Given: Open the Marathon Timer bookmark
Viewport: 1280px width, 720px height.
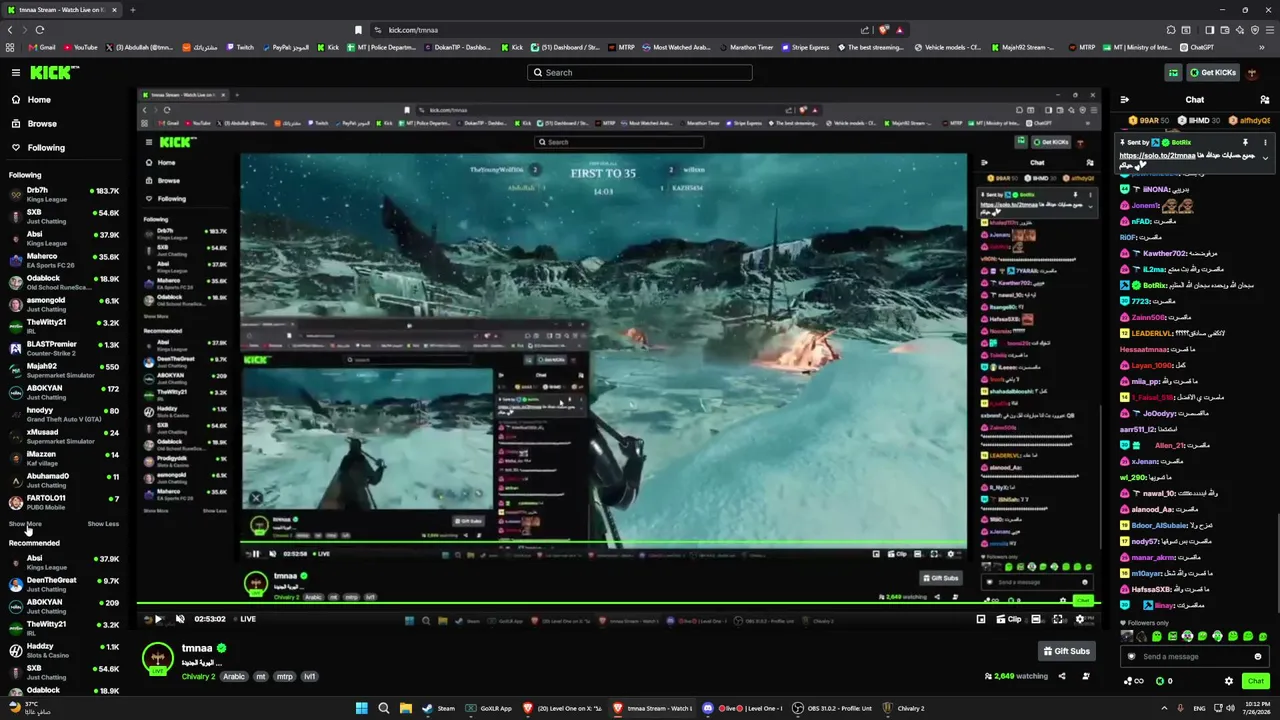Looking at the screenshot, I should [x=746, y=47].
